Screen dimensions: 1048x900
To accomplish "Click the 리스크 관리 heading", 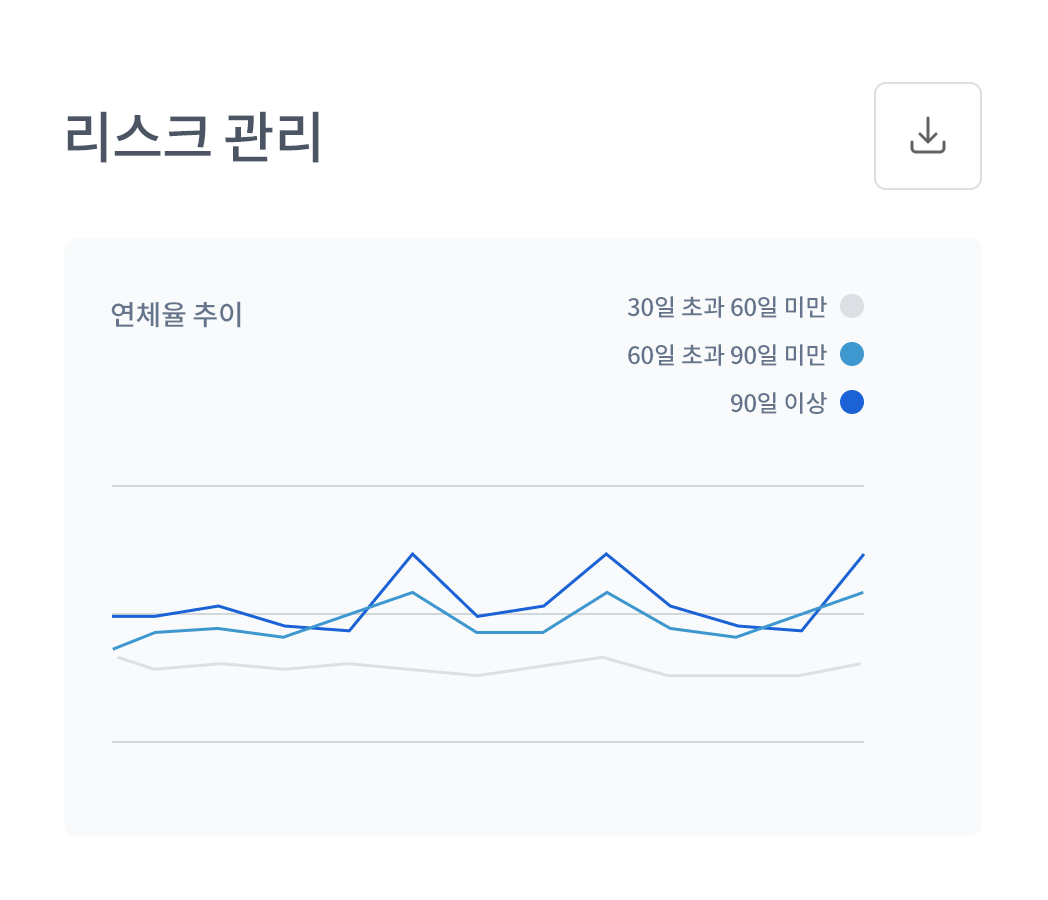I will tap(193, 138).
